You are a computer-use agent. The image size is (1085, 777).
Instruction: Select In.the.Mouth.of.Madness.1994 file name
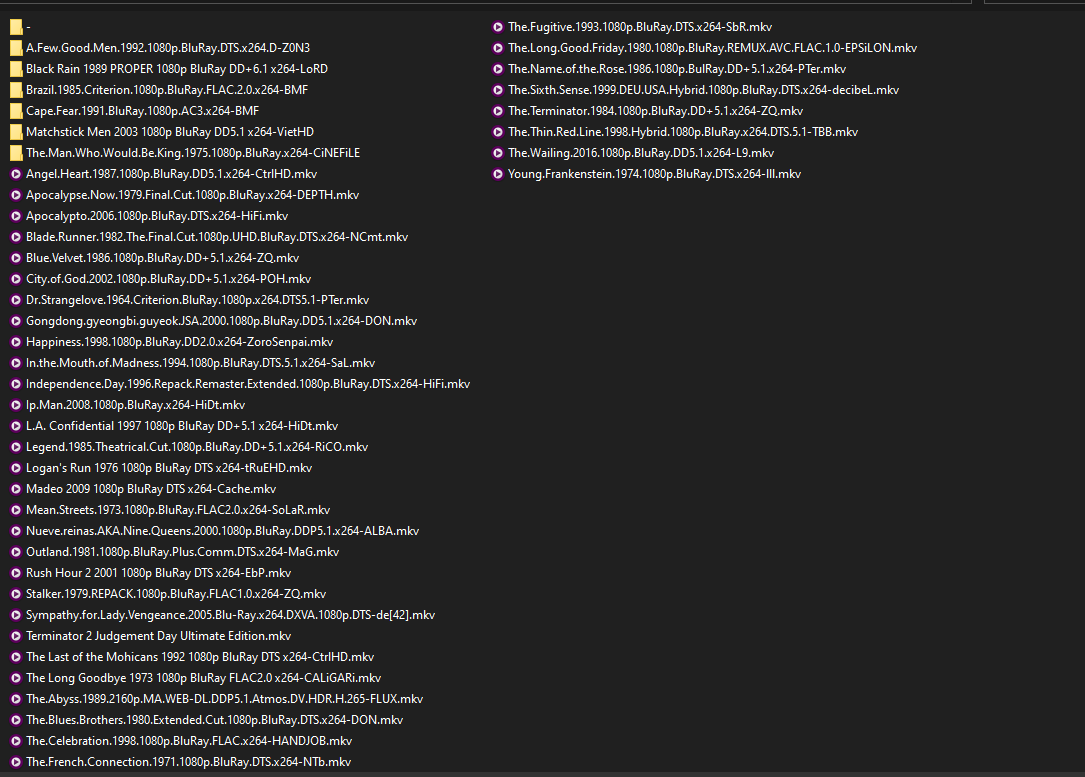pyautogui.click(x=201, y=363)
